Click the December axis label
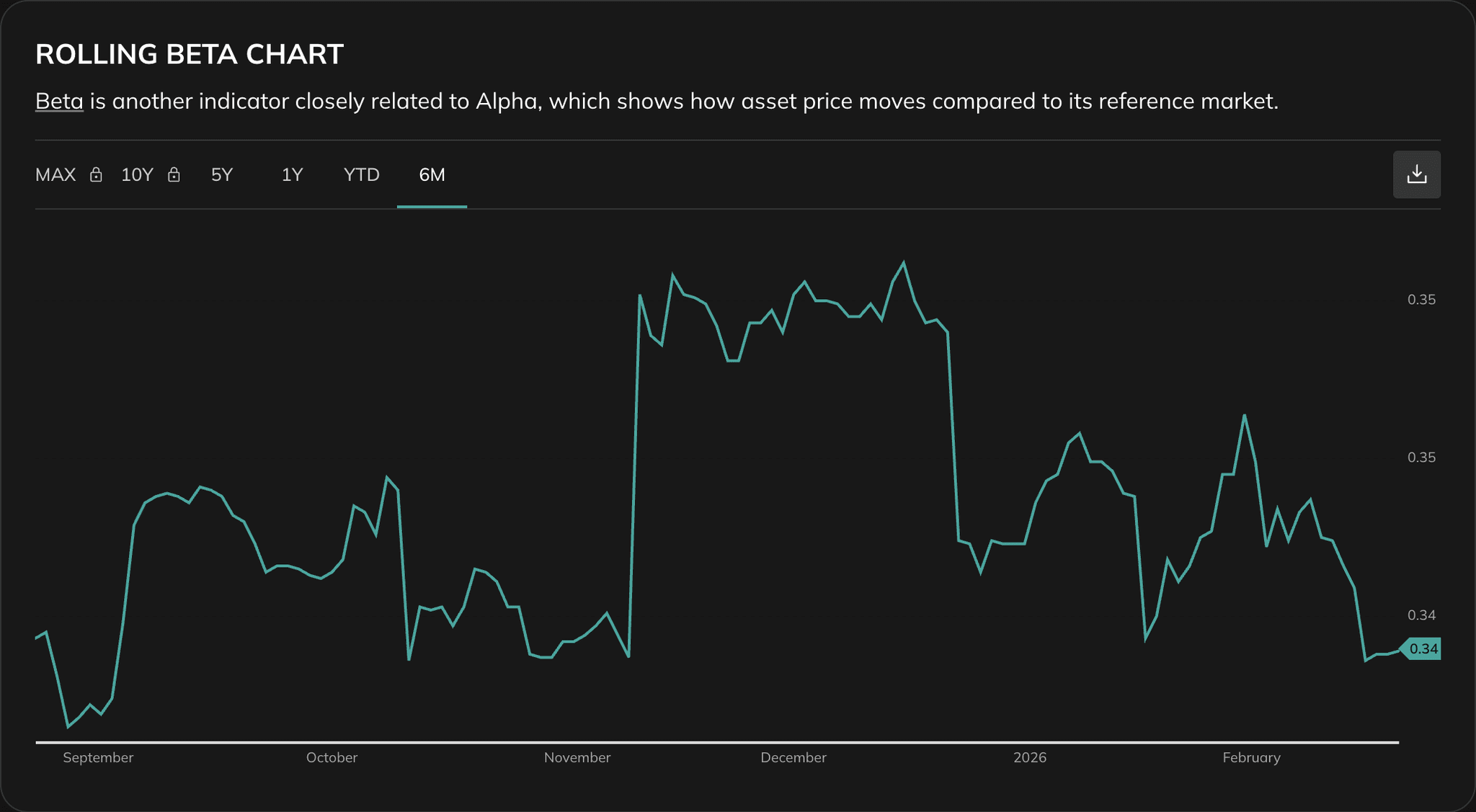The width and height of the screenshot is (1476, 812). tap(793, 757)
